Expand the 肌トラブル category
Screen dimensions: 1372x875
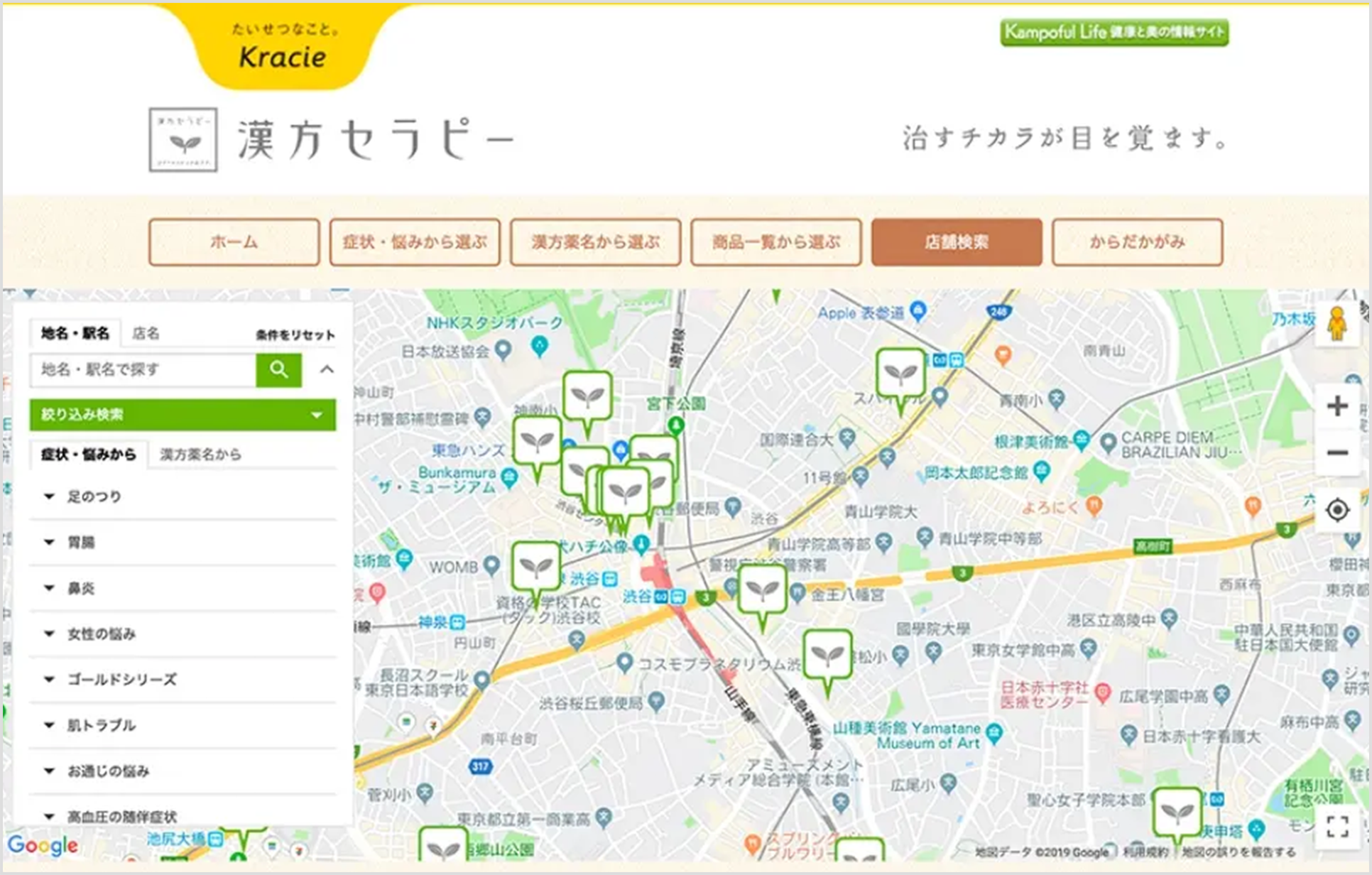[183, 725]
